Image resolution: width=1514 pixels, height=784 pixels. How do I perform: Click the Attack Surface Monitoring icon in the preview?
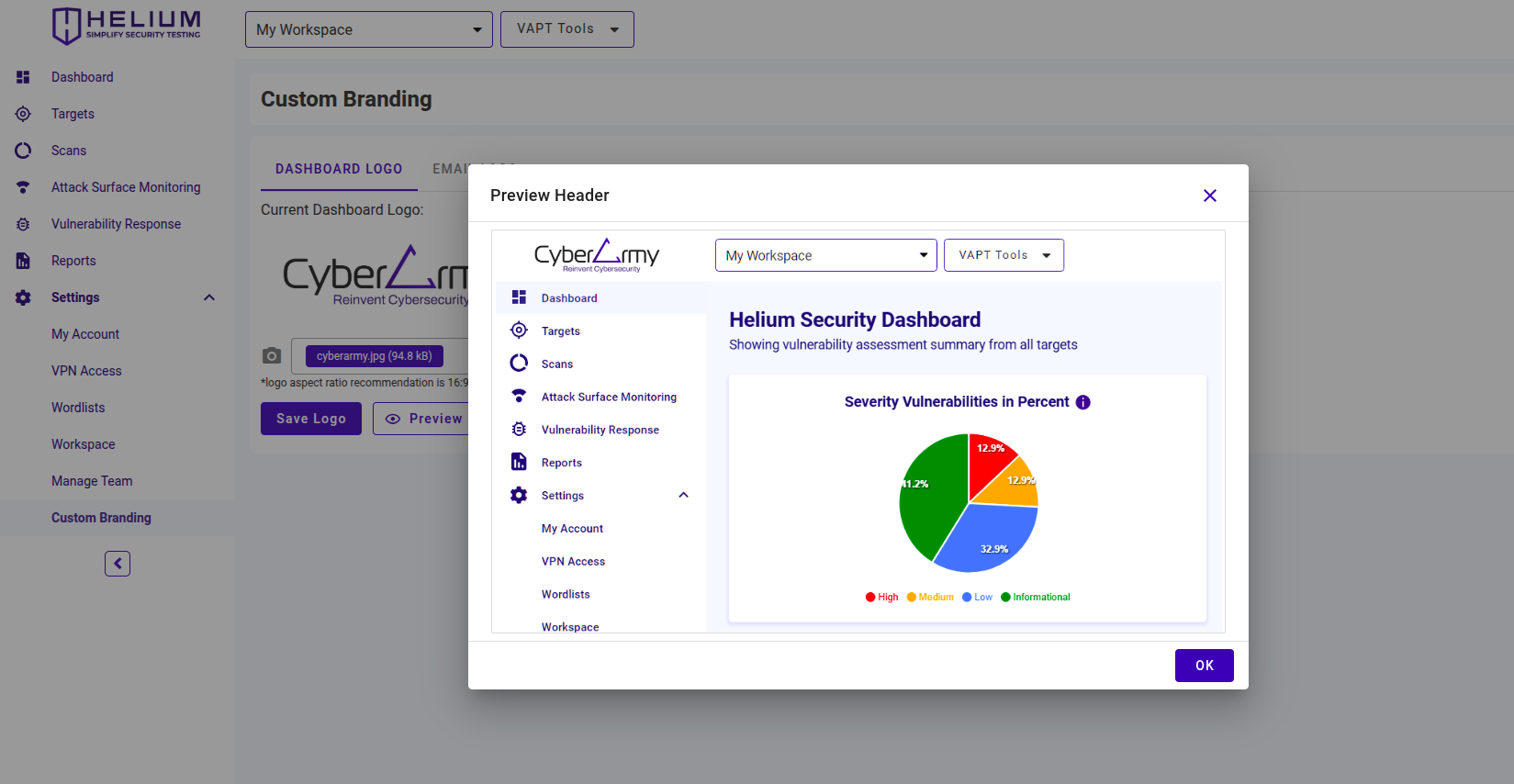pos(519,397)
